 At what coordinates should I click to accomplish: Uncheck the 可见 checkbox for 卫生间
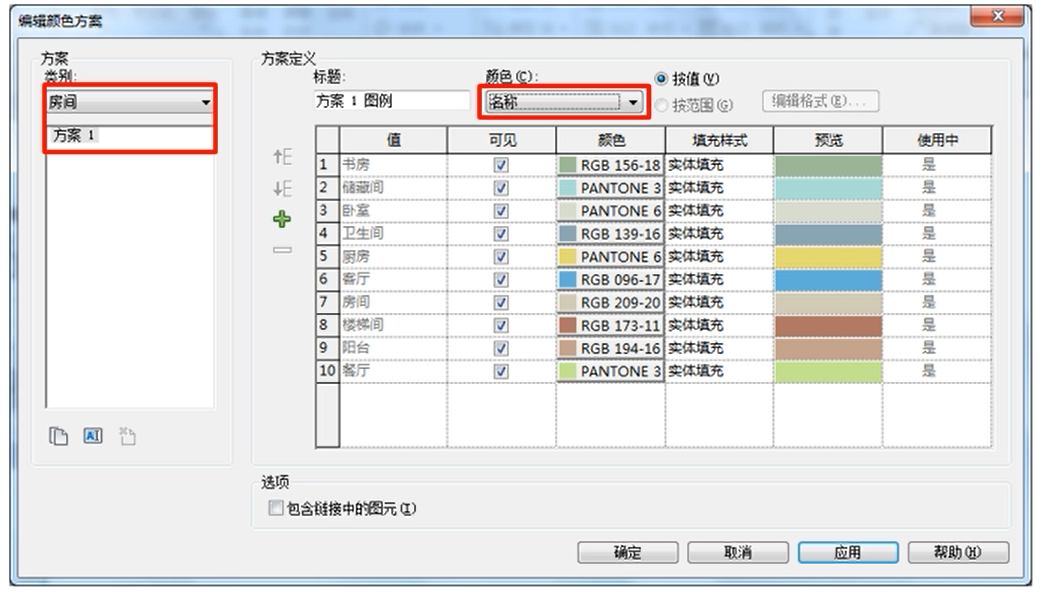(502, 234)
